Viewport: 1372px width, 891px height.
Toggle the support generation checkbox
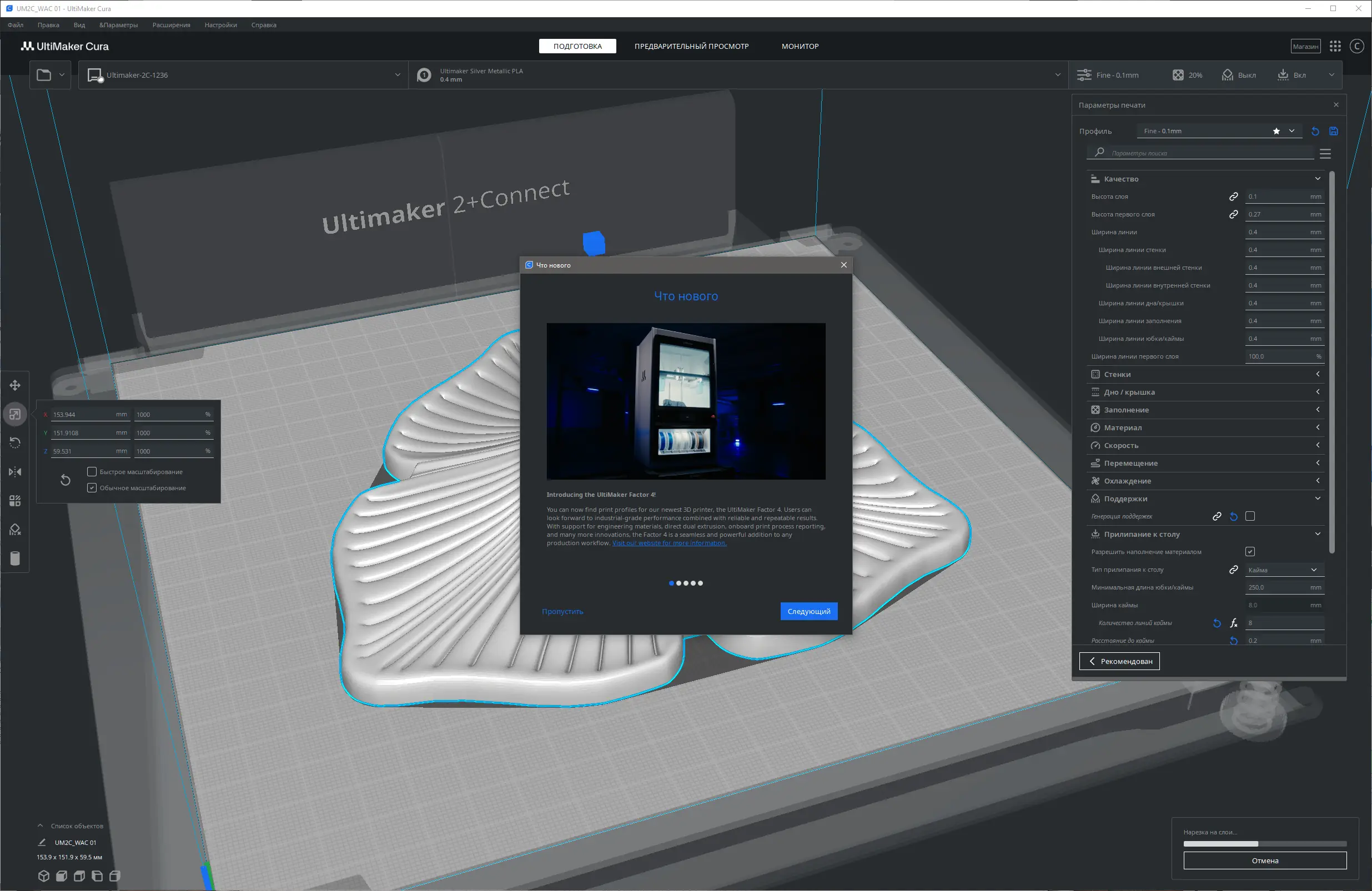pyautogui.click(x=1250, y=516)
